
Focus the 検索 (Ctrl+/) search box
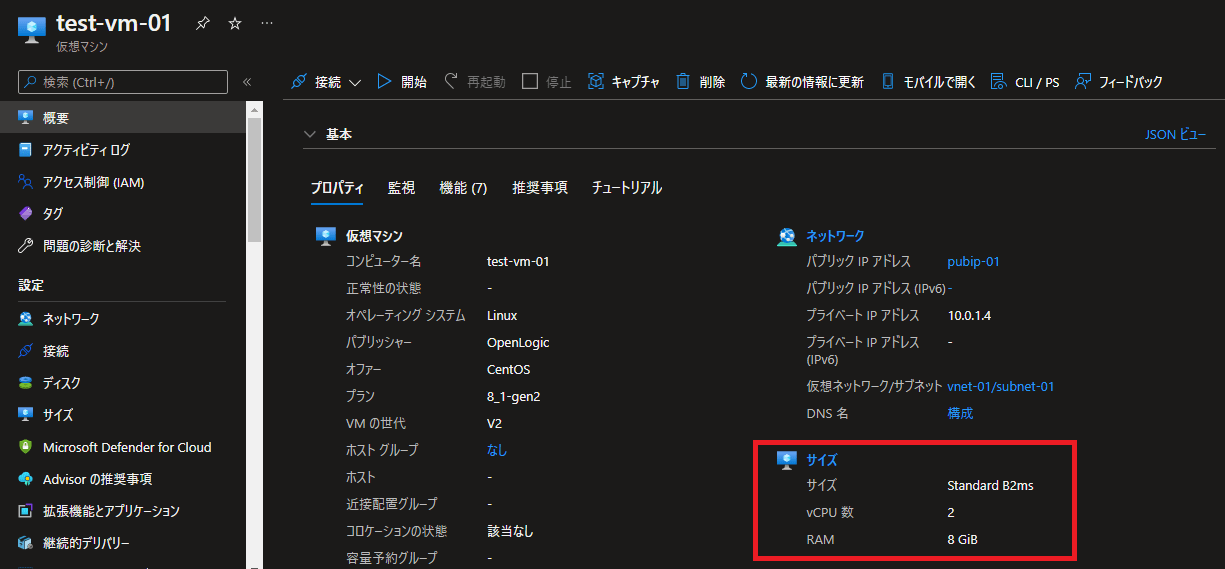(123, 82)
